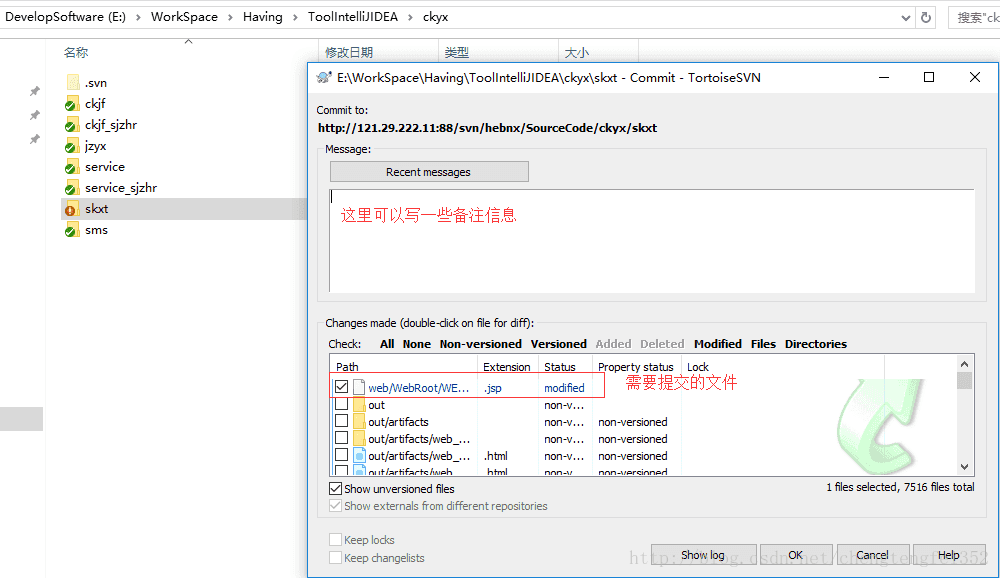Expand the WorkSpace breadcrumb chevron

point(230,17)
